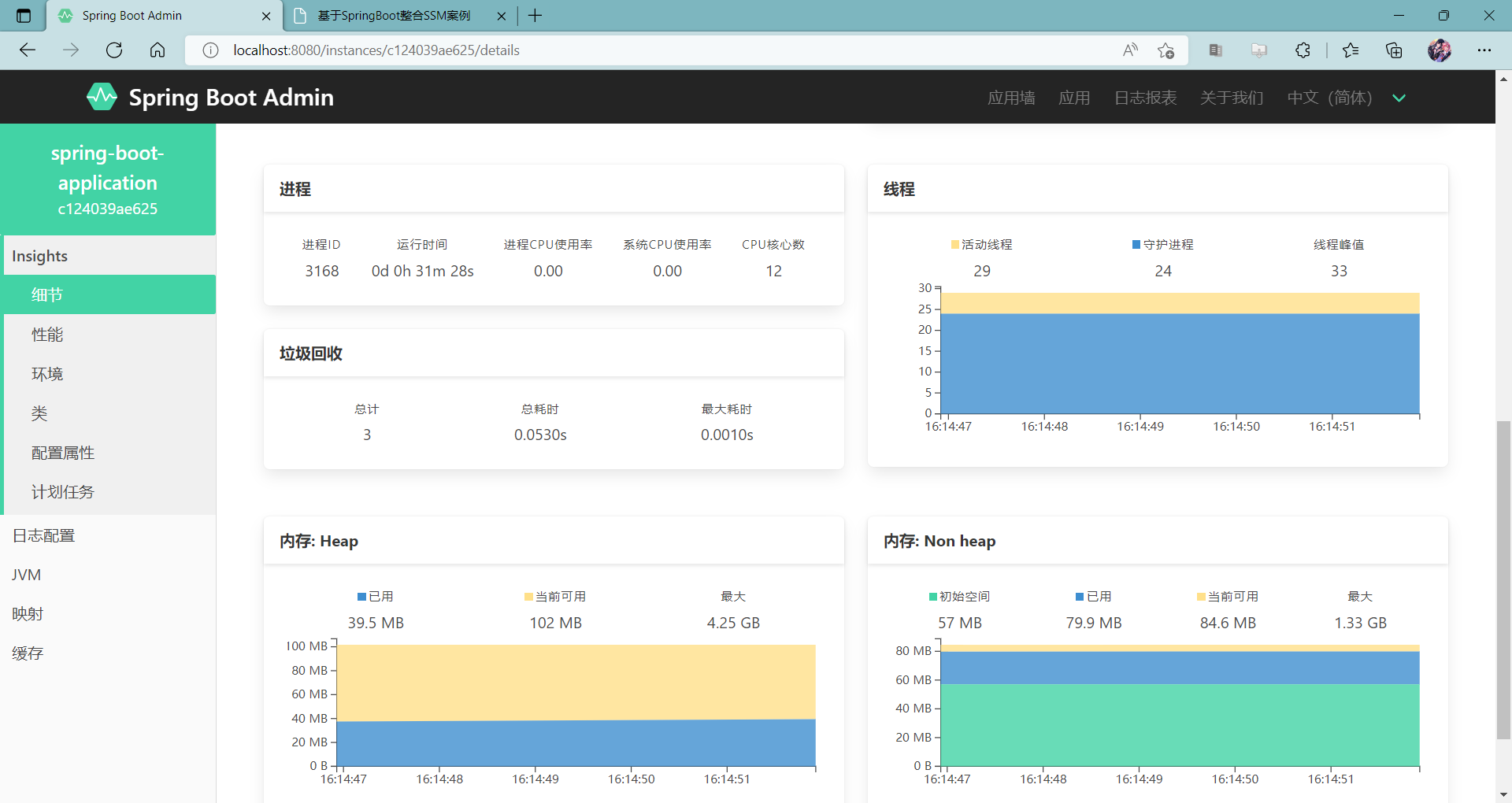Open 性能 in the sidebar
The width and height of the screenshot is (1512, 803).
pos(109,335)
